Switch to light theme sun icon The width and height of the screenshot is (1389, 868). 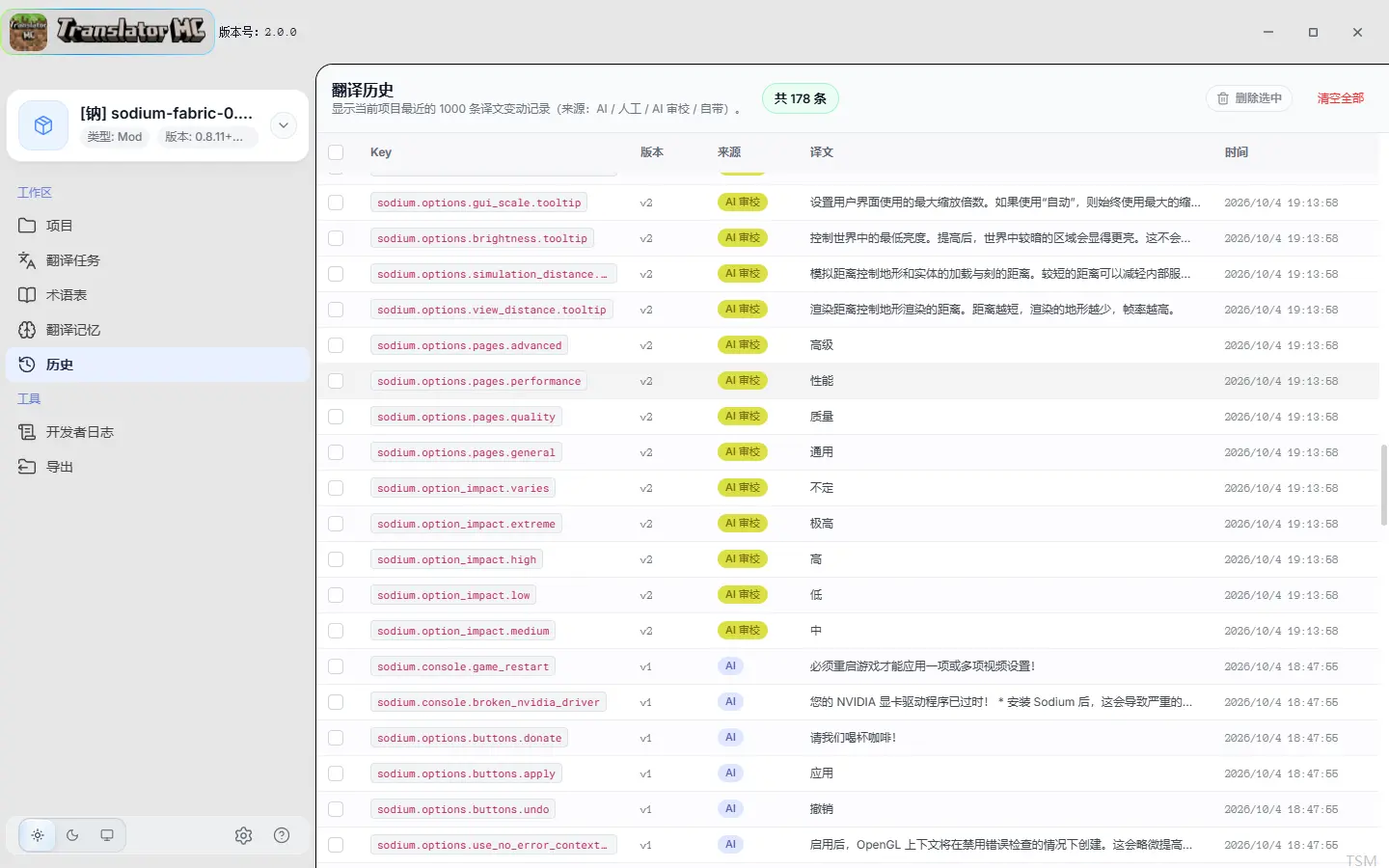click(x=38, y=835)
